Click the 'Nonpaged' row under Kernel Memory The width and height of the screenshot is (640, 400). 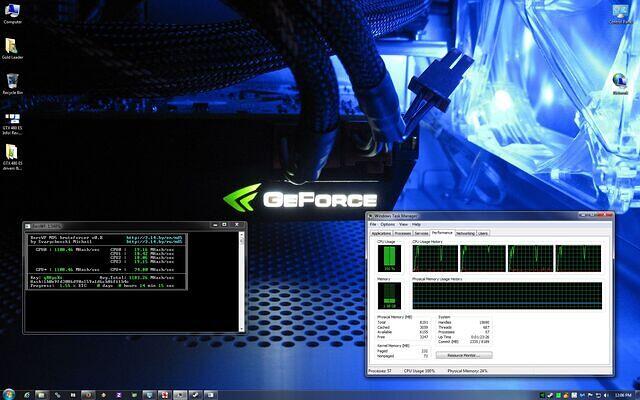(x=402, y=356)
